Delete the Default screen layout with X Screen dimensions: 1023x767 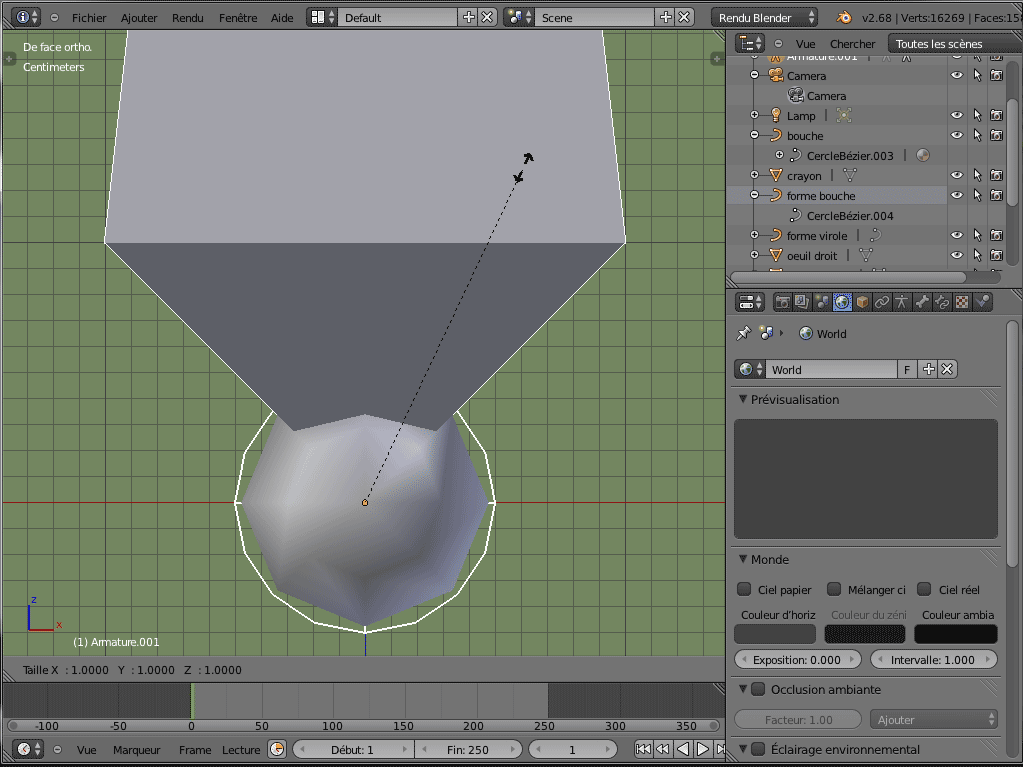click(487, 18)
